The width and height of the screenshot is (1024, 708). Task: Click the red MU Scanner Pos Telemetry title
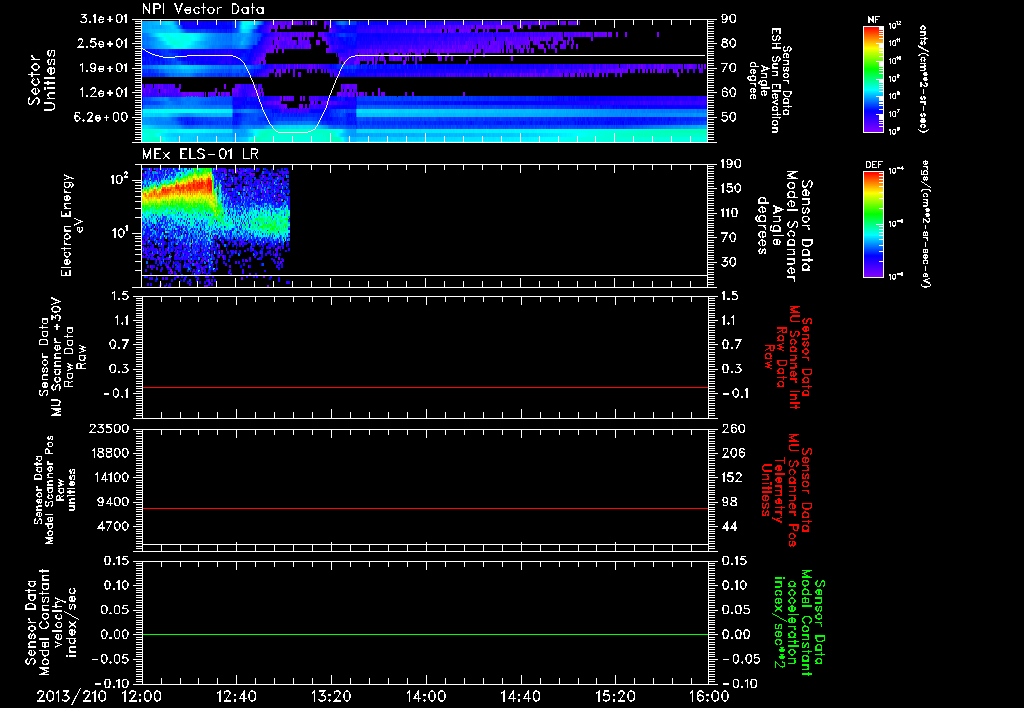click(x=787, y=490)
